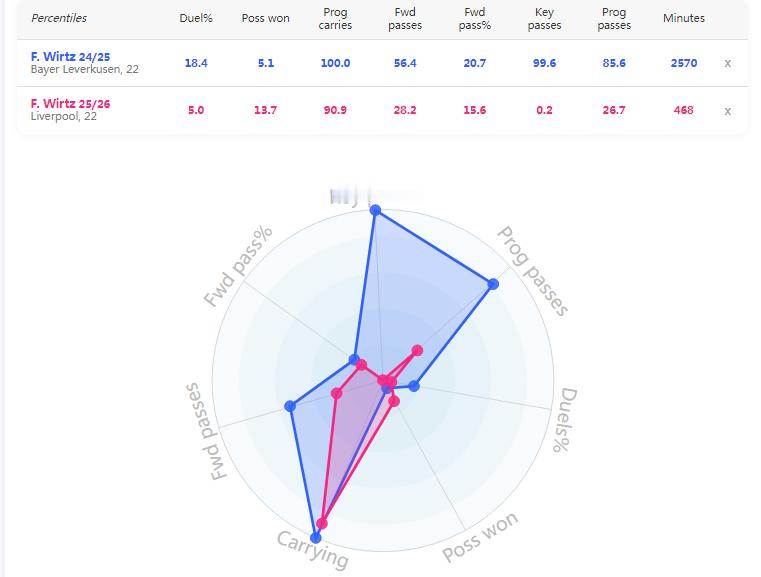
Task: Click the Fwd pass% column header
Action: [x=475, y=19]
